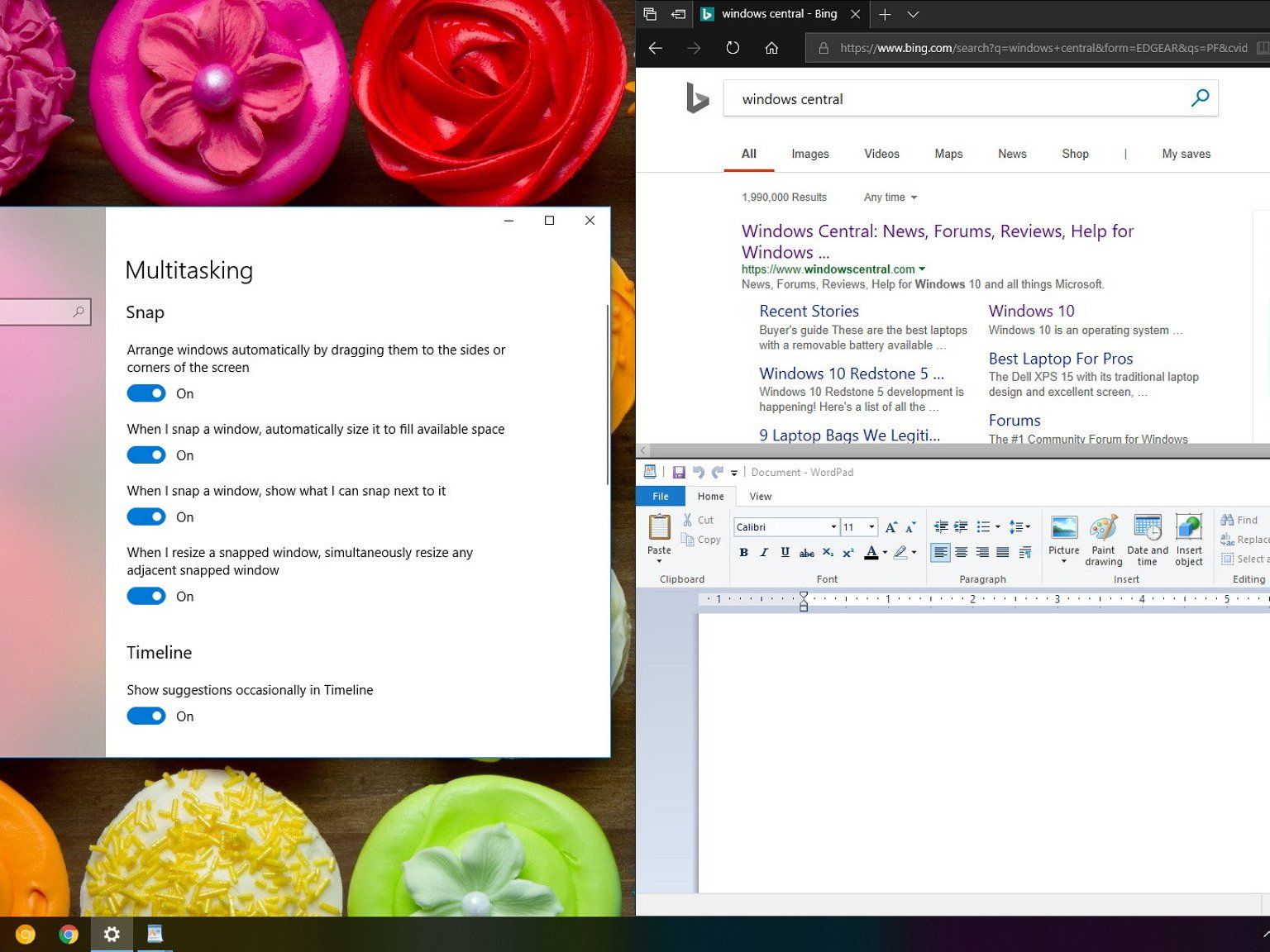1270x952 pixels.
Task: Click the Edge home button
Action: pos(771,48)
